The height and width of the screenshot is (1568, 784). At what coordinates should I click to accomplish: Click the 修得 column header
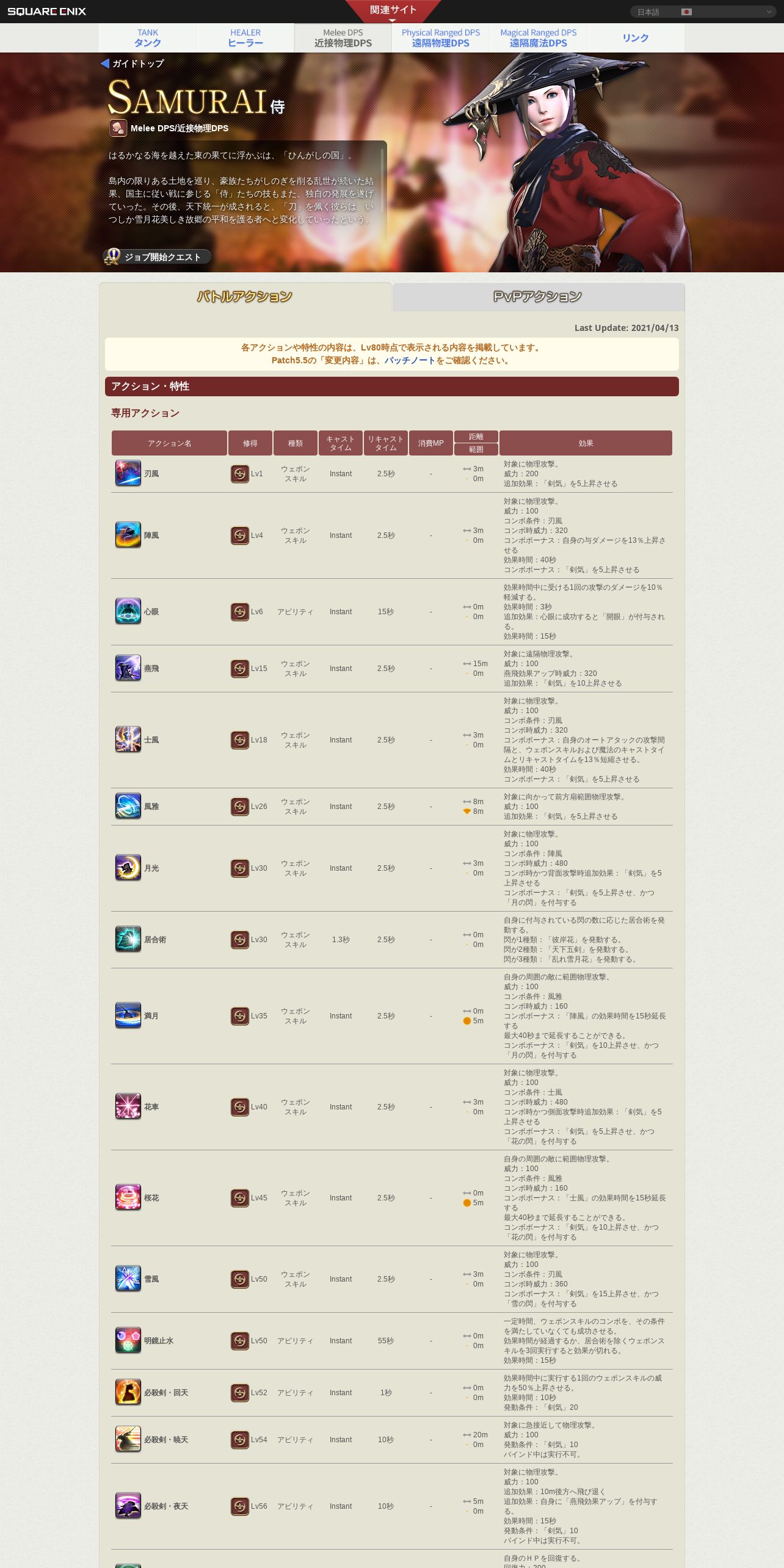click(x=250, y=443)
